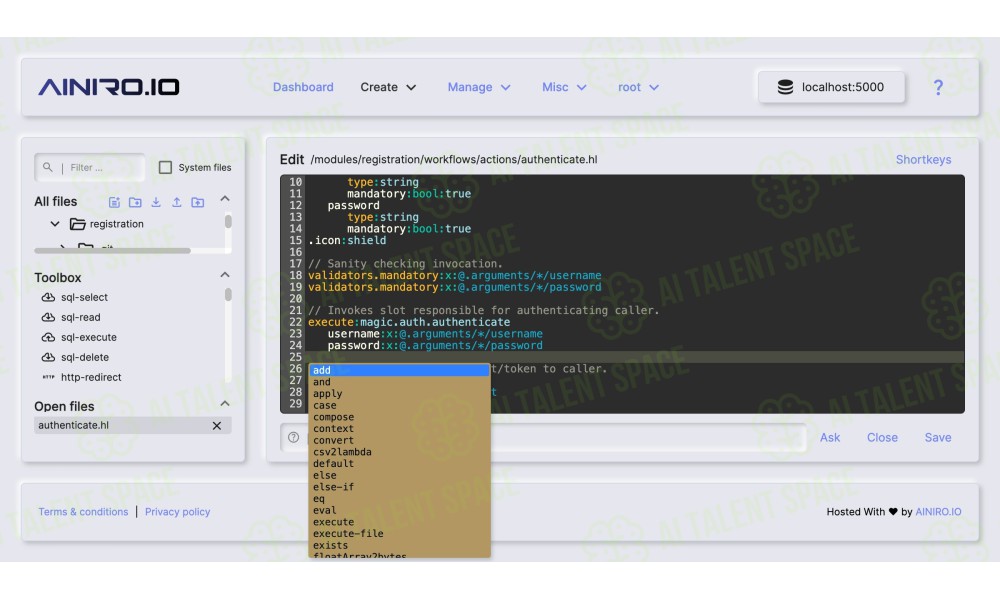
Task: Open the root user dropdown
Action: click(x=638, y=87)
